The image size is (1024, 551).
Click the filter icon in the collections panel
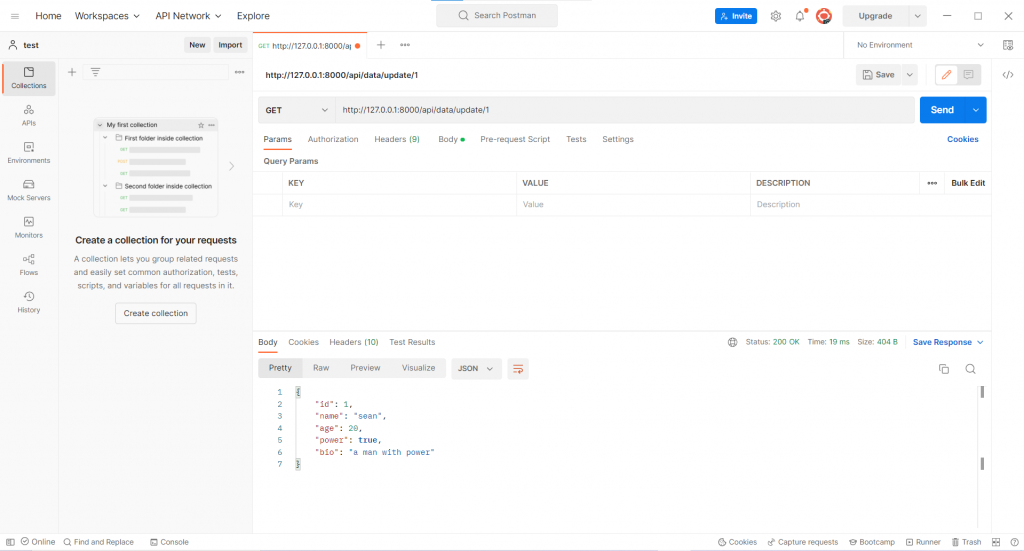click(95, 72)
